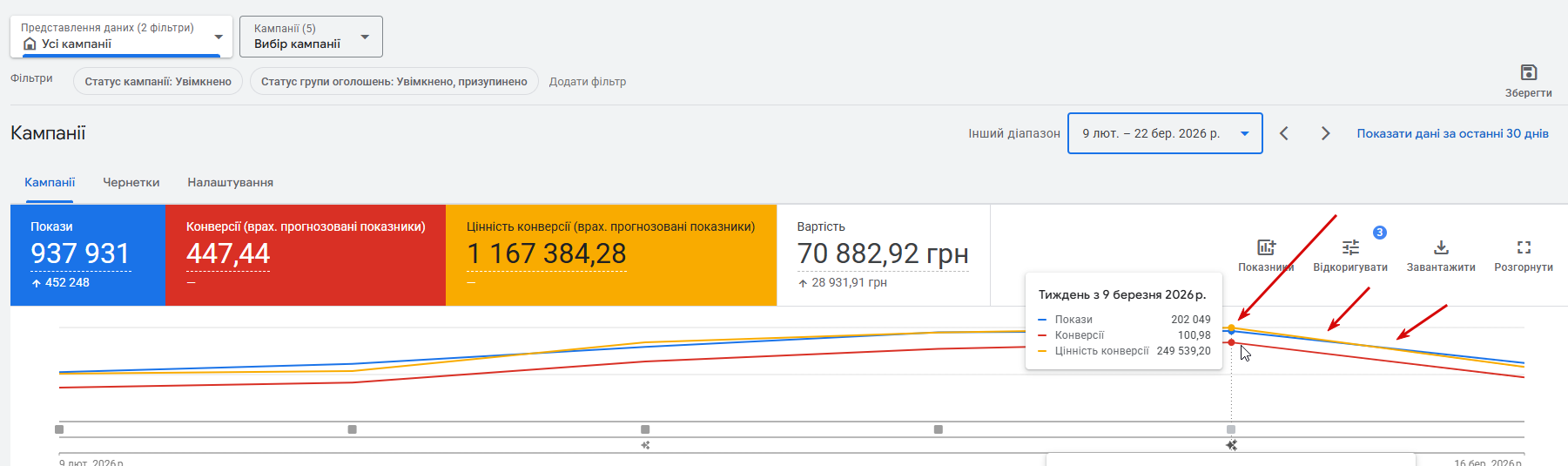This screenshot has height=466, width=1568.
Task: Switch to the Налаштування tab
Action: coord(230,182)
